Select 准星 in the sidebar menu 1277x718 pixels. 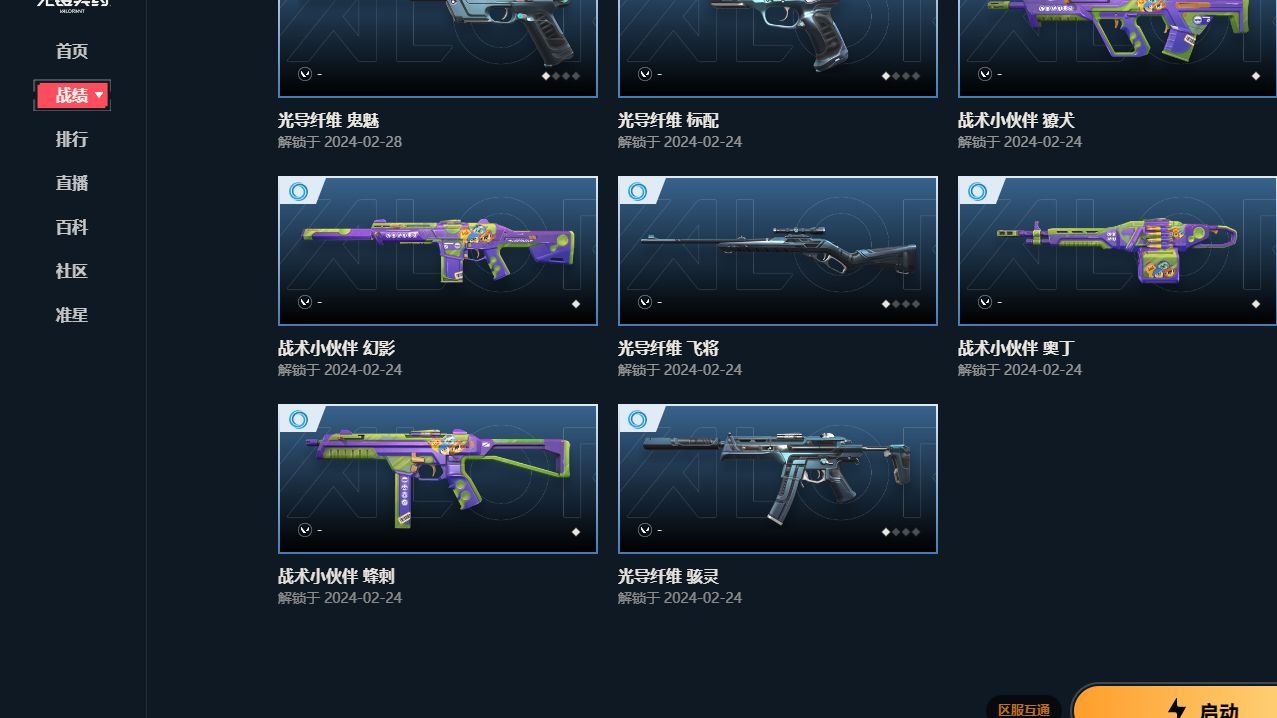point(72,315)
